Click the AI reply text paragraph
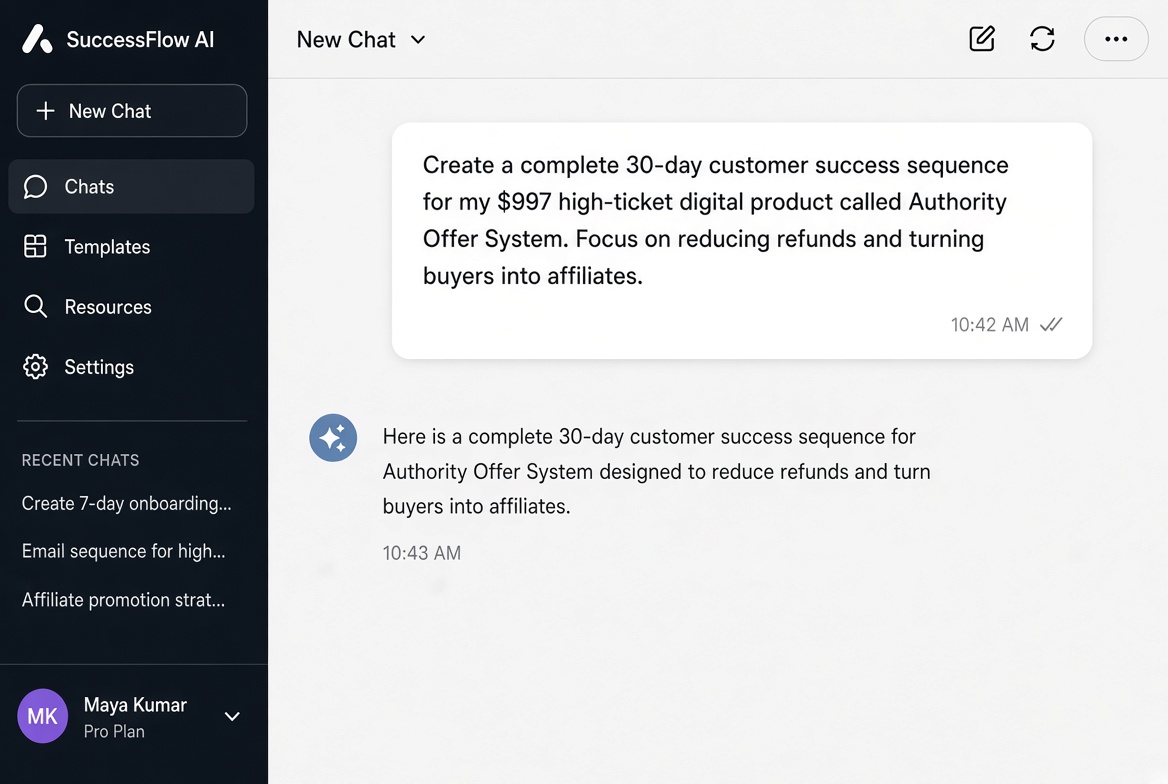The height and width of the screenshot is (784, 1168). (656, 471)
